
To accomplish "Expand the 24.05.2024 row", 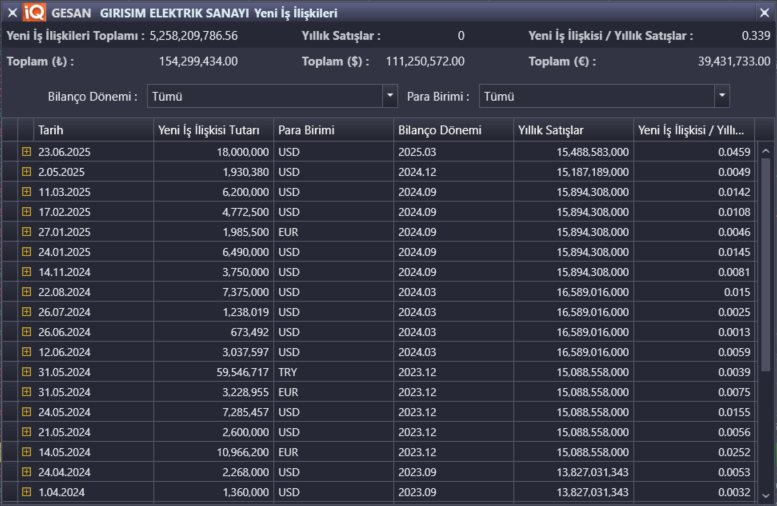I will point(26,412).
